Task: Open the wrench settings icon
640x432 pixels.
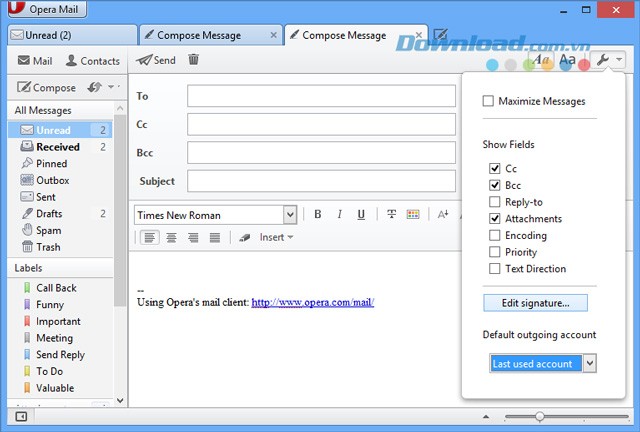Action: click(x=602, y=60)
